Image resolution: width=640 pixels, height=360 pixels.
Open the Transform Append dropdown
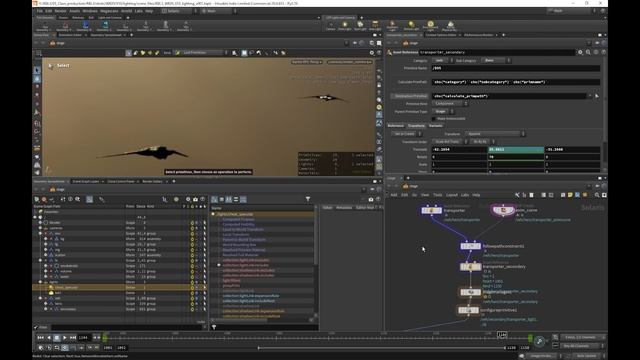pyautogui.click(x=495, y=134)
